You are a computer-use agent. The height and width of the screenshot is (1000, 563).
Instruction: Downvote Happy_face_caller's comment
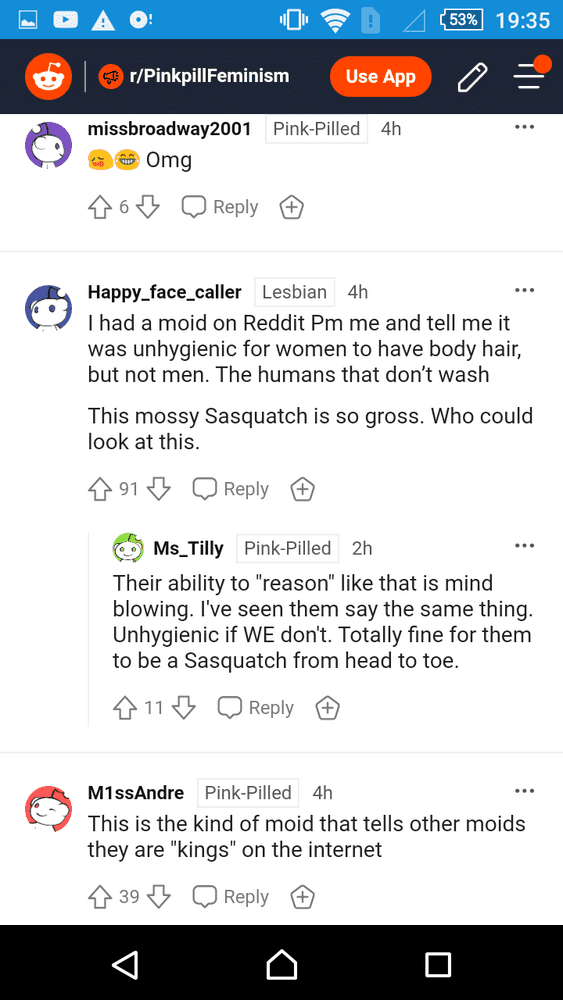[159, 489]
